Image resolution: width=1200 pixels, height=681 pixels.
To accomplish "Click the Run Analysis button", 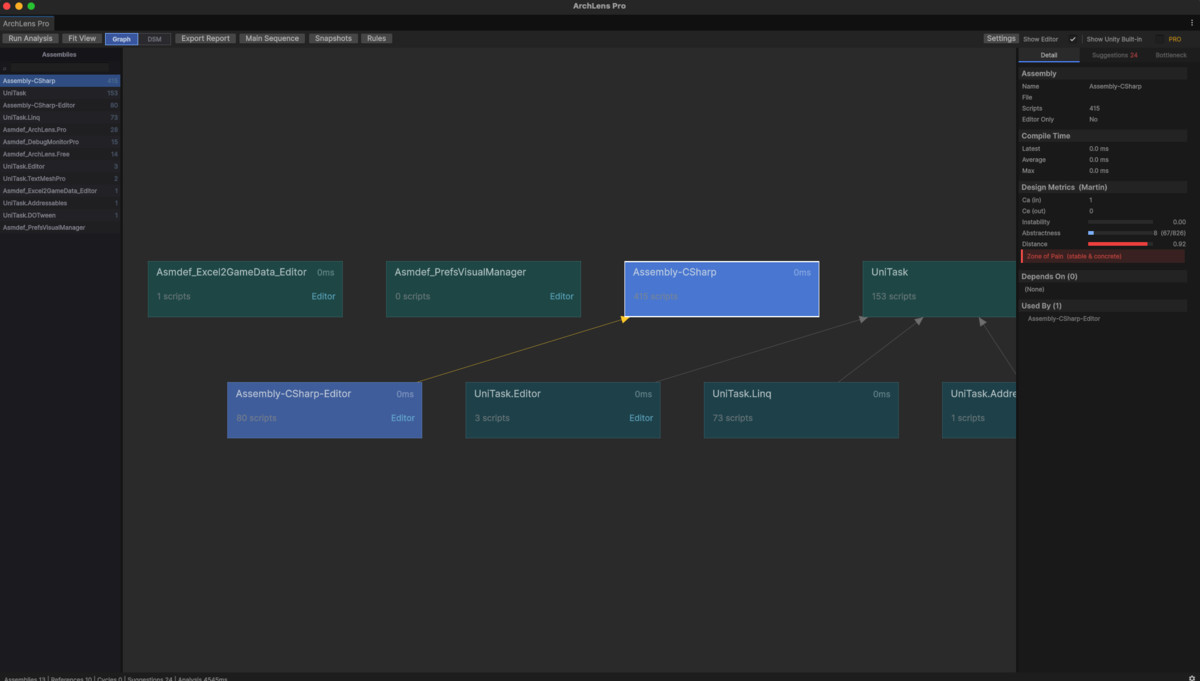I will [x=30, y=39].
